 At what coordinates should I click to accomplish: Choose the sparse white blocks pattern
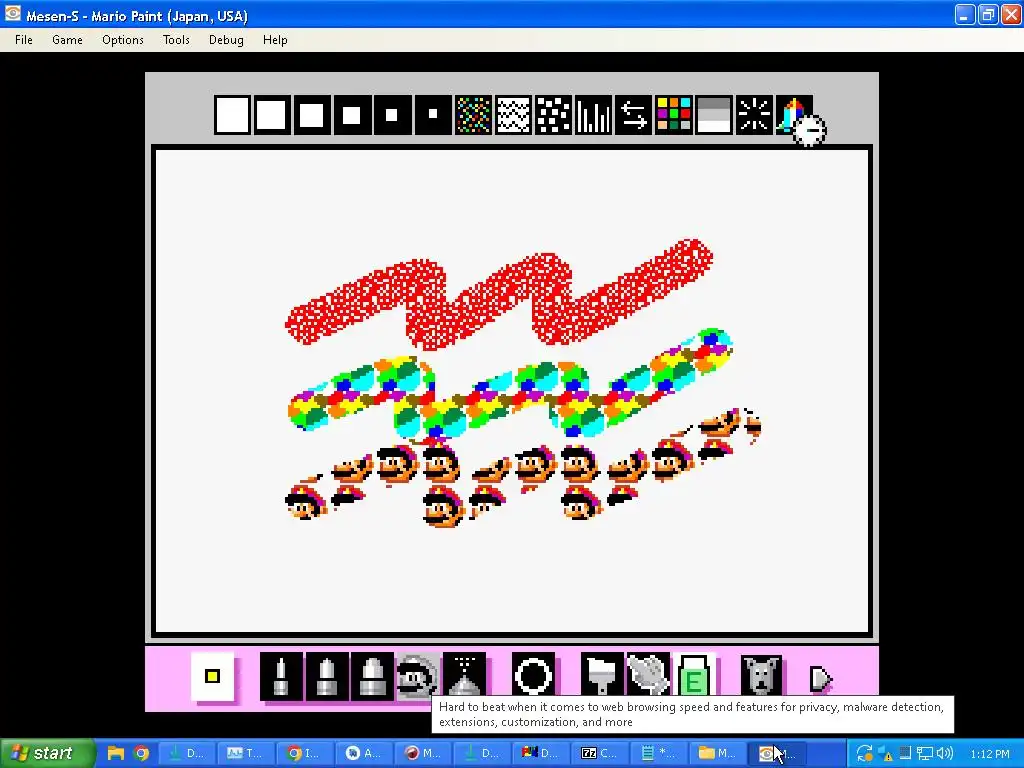(553, 115)
